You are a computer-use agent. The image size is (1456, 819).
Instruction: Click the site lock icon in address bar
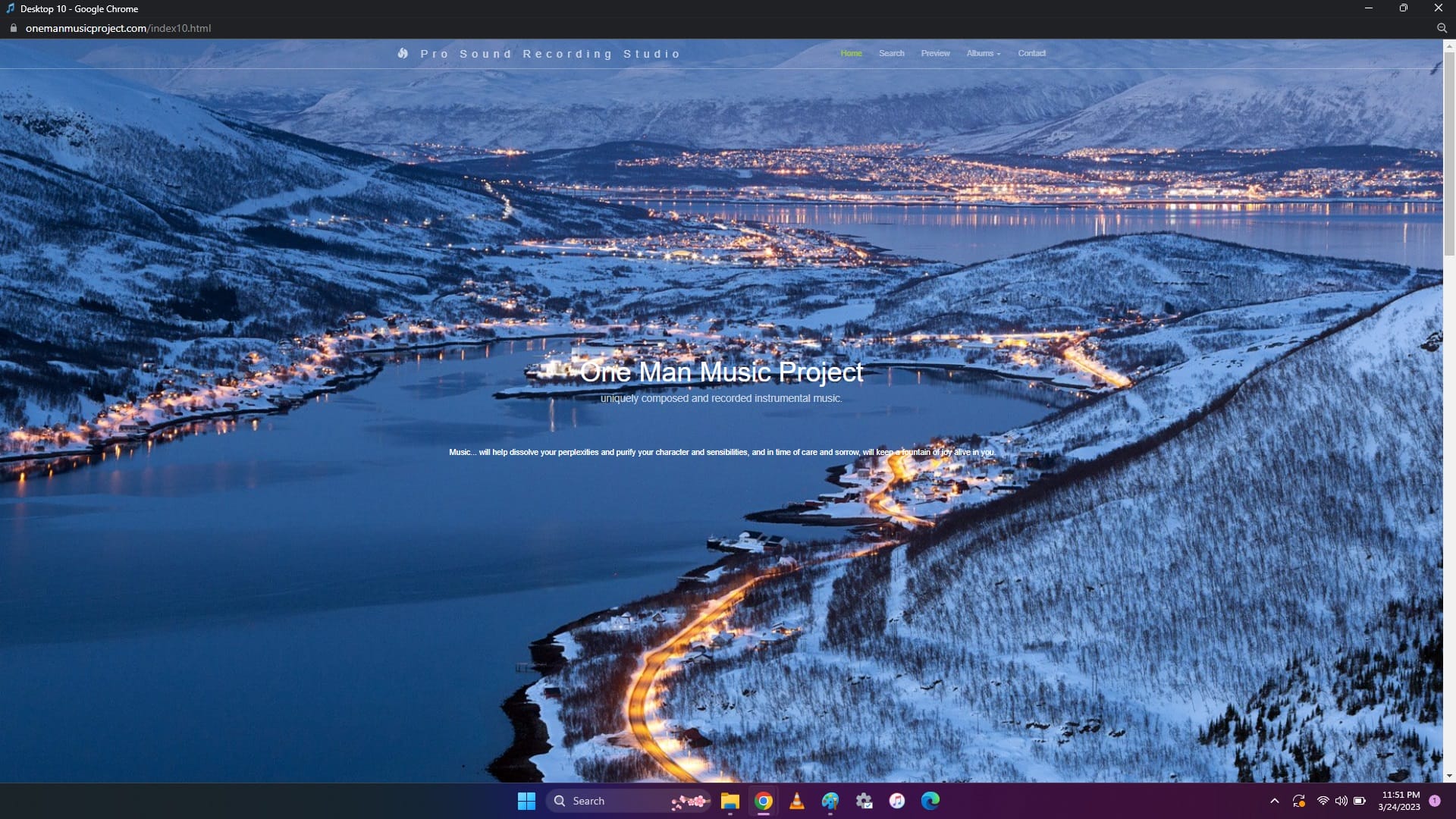click(13, 28)
